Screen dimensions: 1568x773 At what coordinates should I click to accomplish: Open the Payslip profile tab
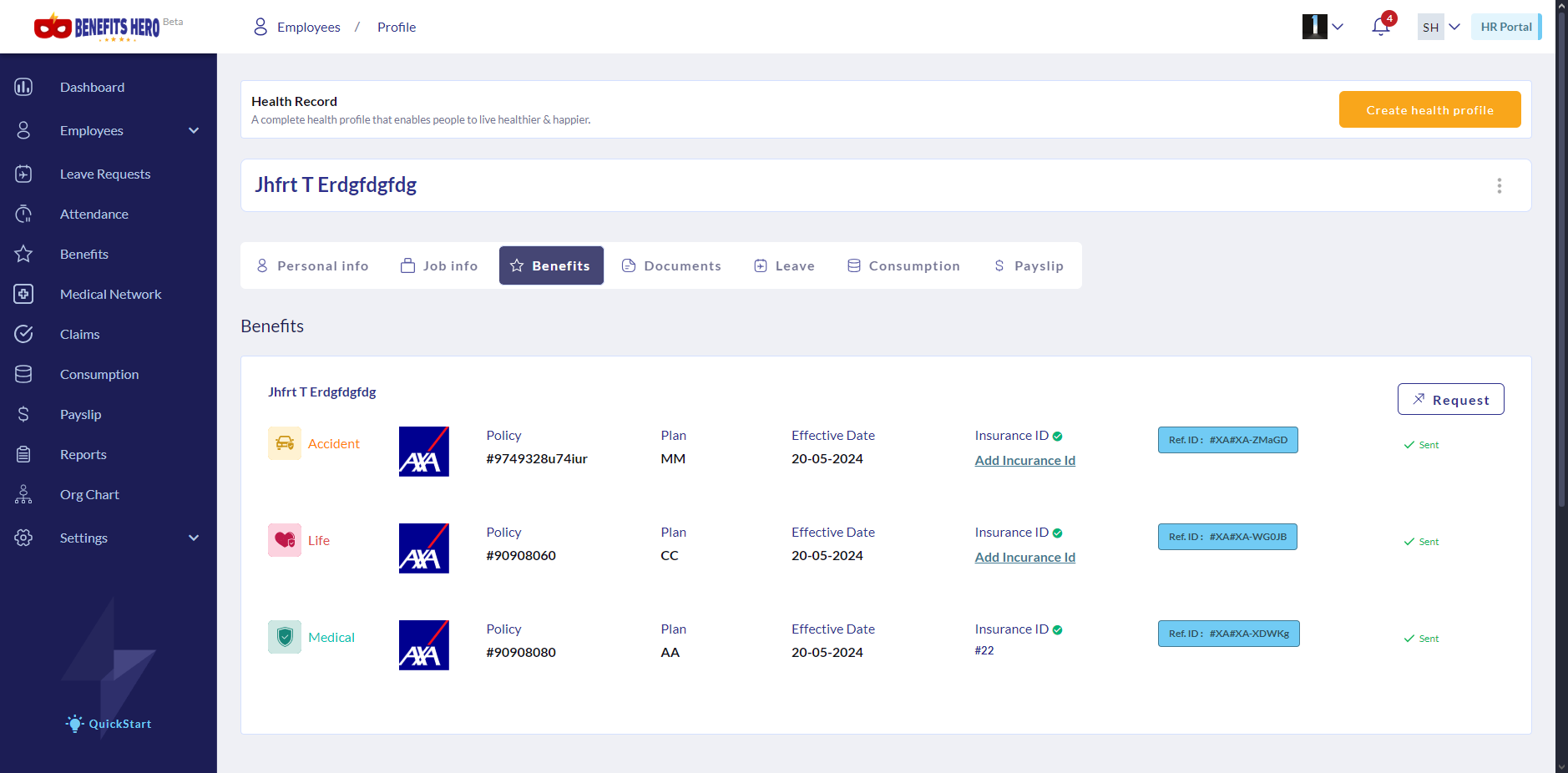coord(1029,265)
